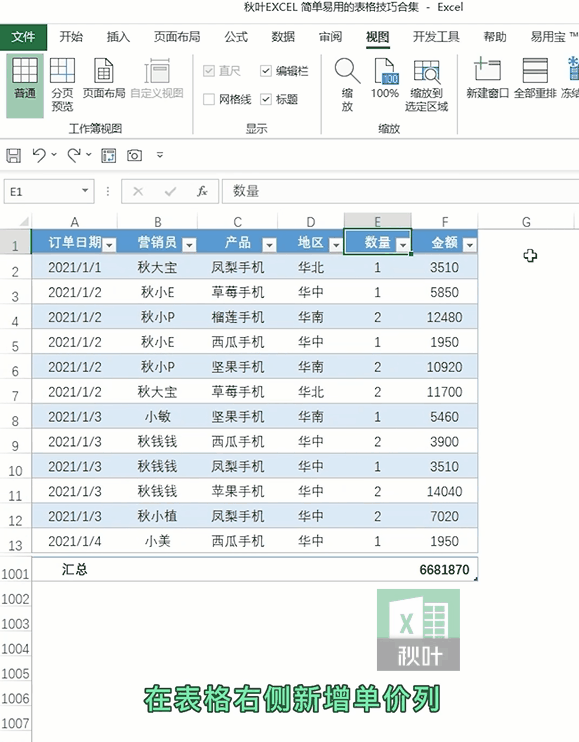Click the form icon in quick access toolbar

click(x=109, y=155)
